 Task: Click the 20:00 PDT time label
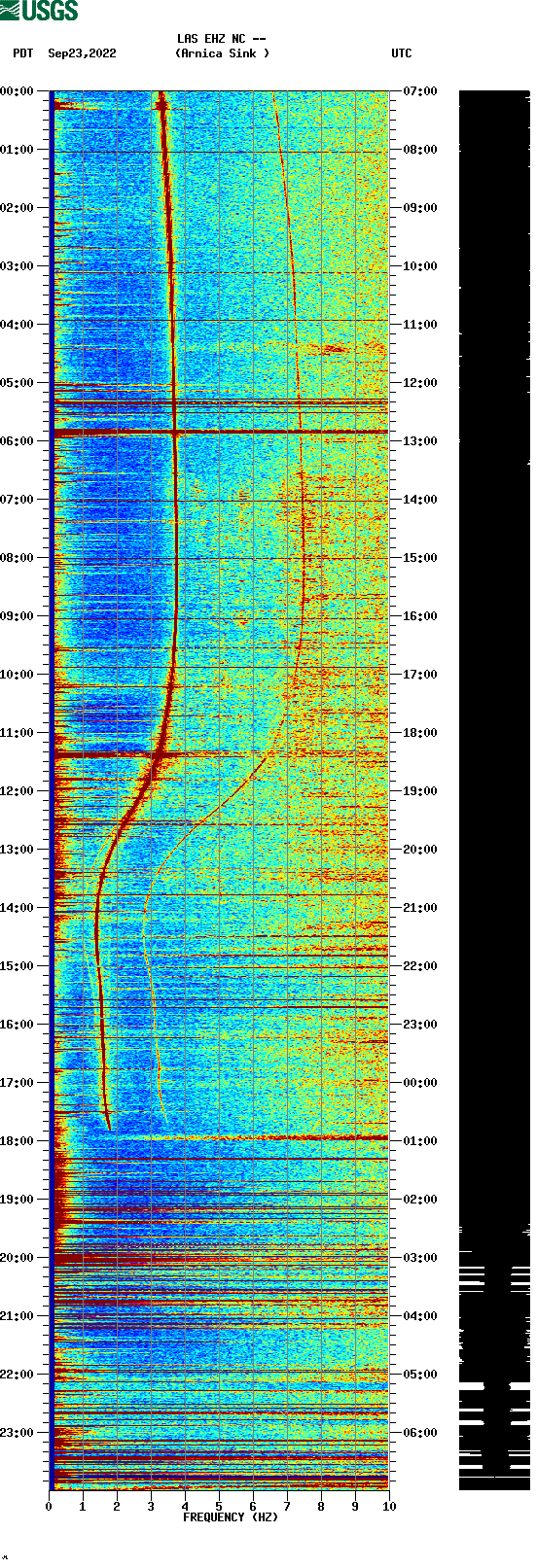click(17, 1258)
